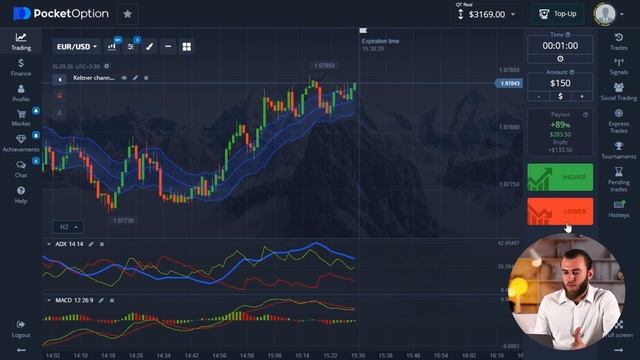The height and width of the screenshot is (360, 640).
Task: Open the Tournaments panel
Action: tap(619, 150)
